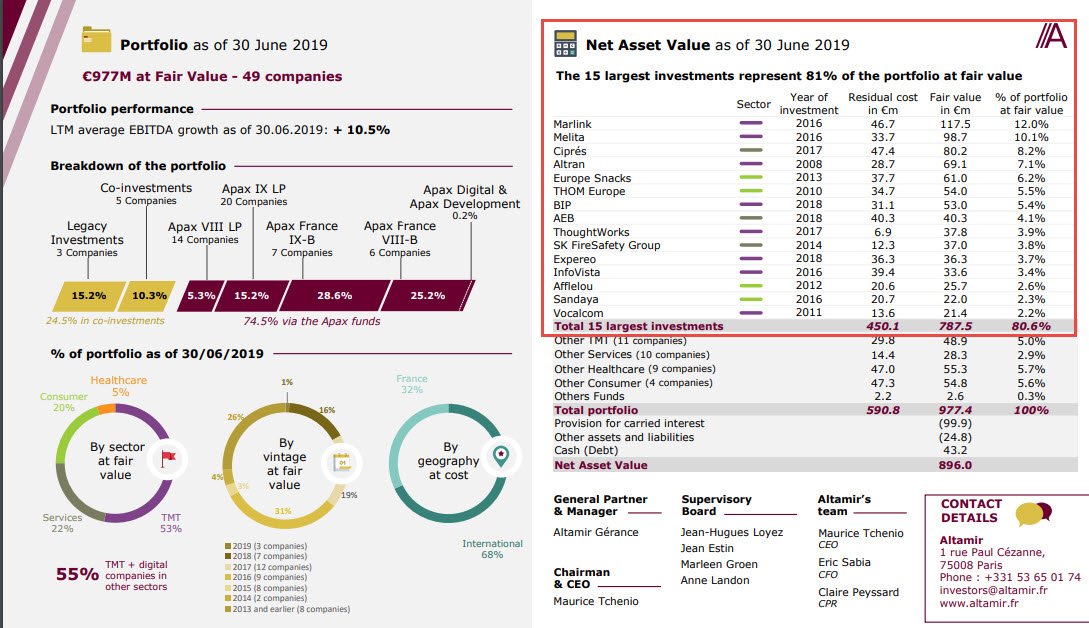
Task: Click Marlink's fair value 117.5
Action: 956,124
